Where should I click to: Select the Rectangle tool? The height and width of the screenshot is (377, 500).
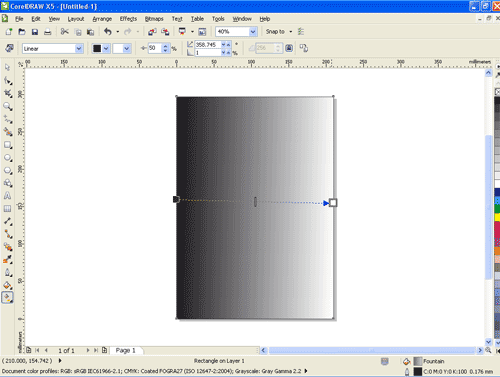[x=7, y=145]
